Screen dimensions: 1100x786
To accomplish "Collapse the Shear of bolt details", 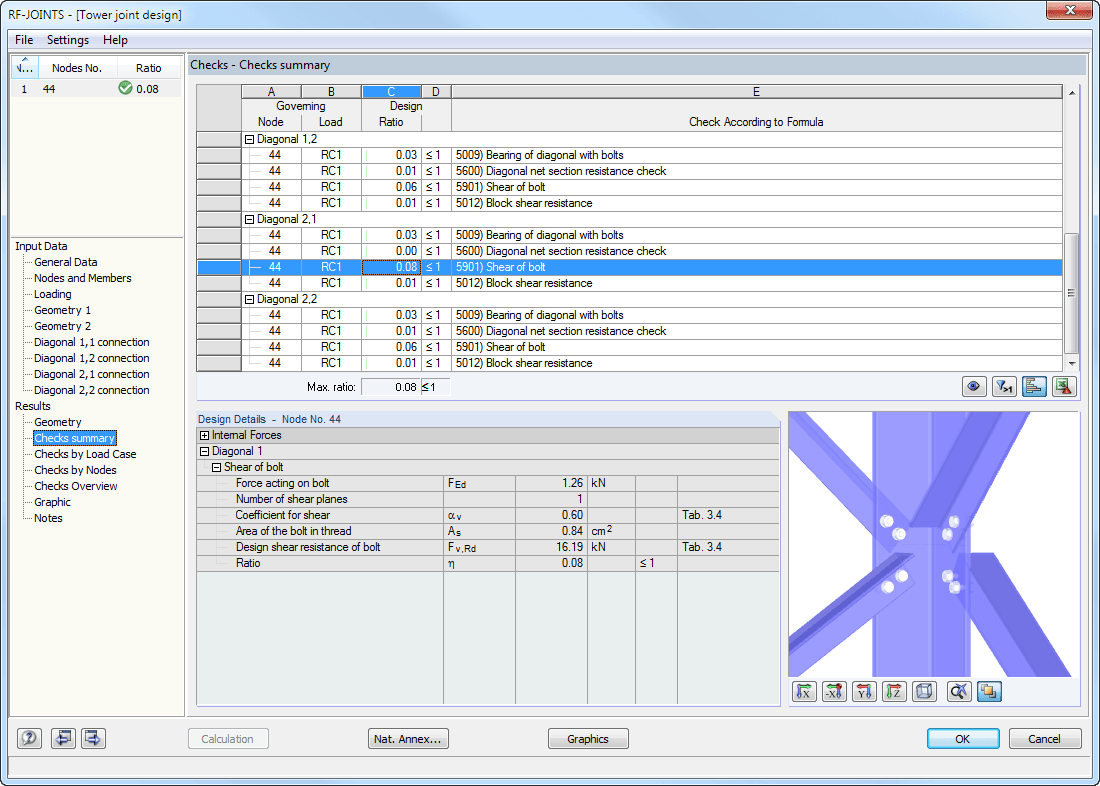I will click(217, 467).
